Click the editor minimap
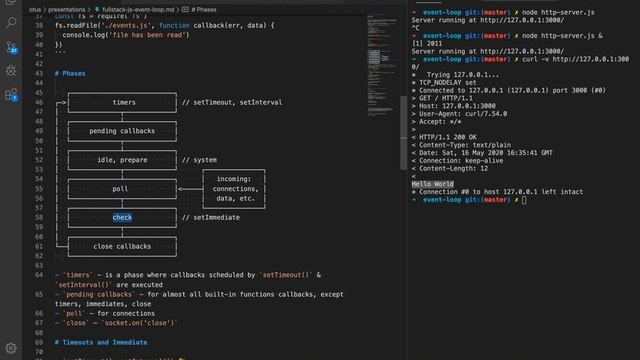Screen dimensions: 640x360 point(382,65)
